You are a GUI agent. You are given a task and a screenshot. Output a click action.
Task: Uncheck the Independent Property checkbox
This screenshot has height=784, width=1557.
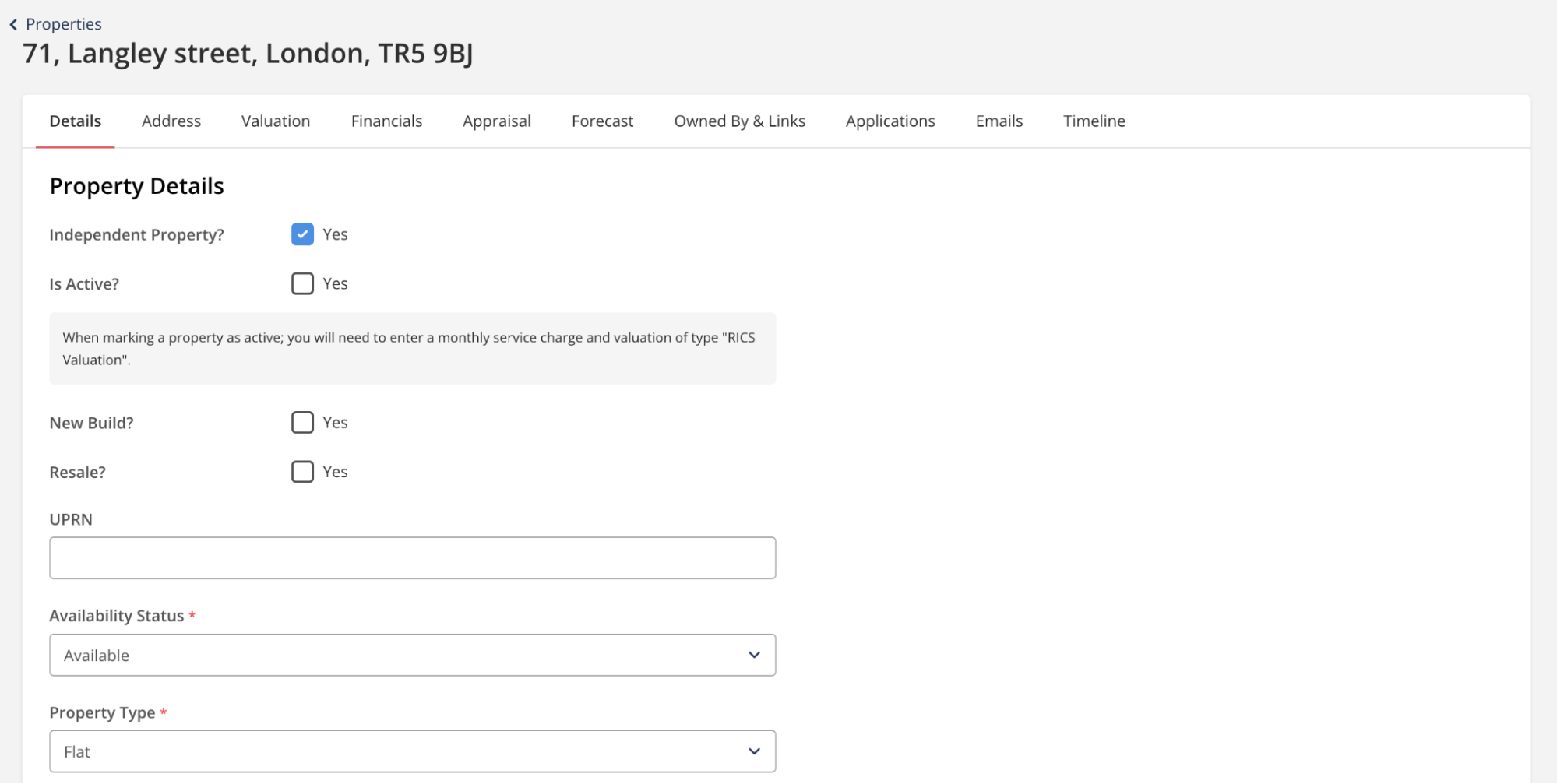(x=302, y=234)
